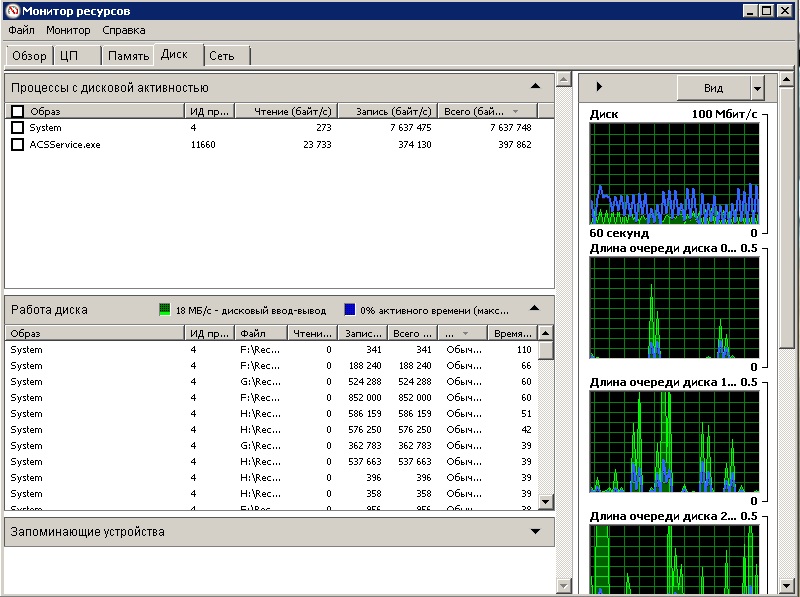Image resolution: width=800 pixels, height=597 pixels.
Task: Switch to the Сеть tab
Action: [x=222, y=55]
